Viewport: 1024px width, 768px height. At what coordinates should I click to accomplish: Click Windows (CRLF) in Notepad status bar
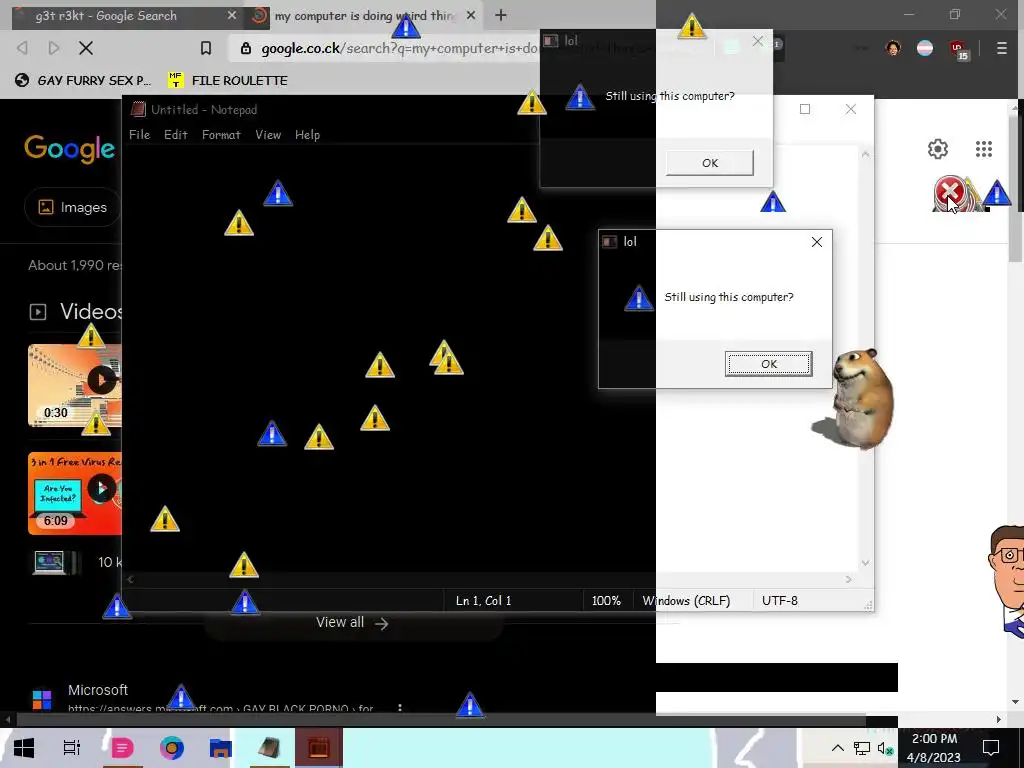pyautogui.click(x=686, y=600)
